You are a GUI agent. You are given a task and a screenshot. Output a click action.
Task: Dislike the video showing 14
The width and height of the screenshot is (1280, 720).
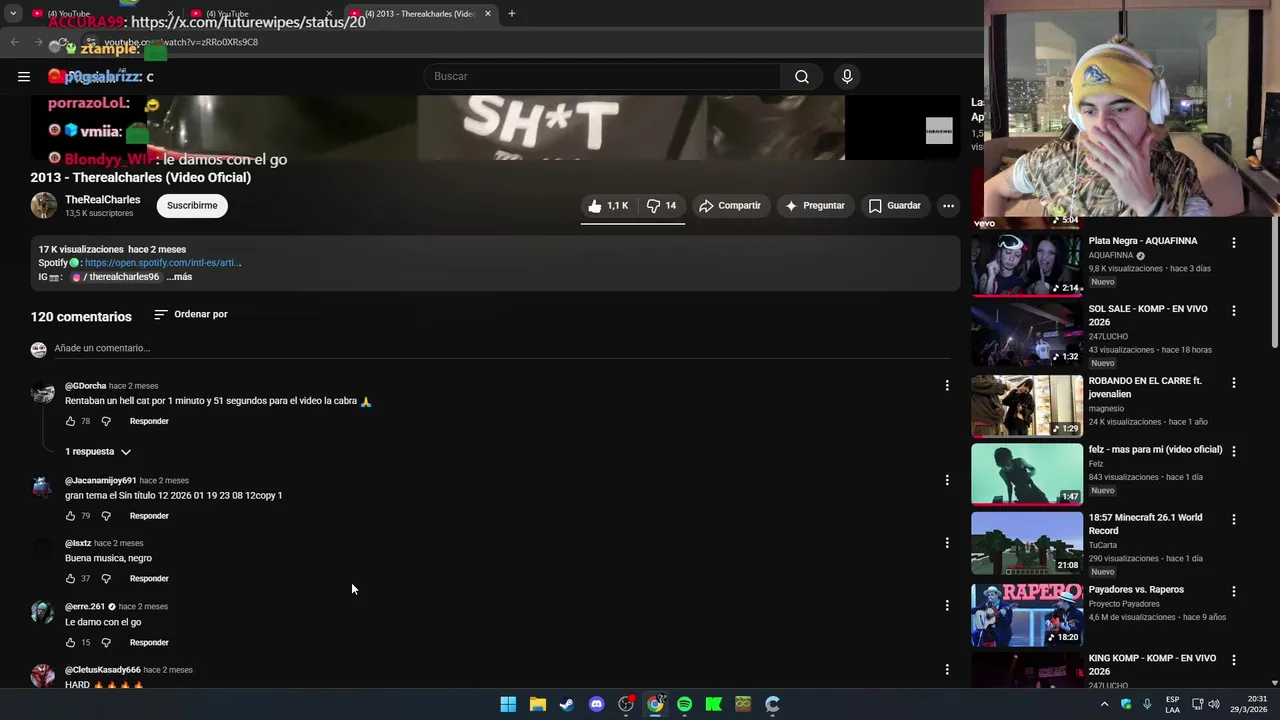pyautogui.click(x=660, y=205)
